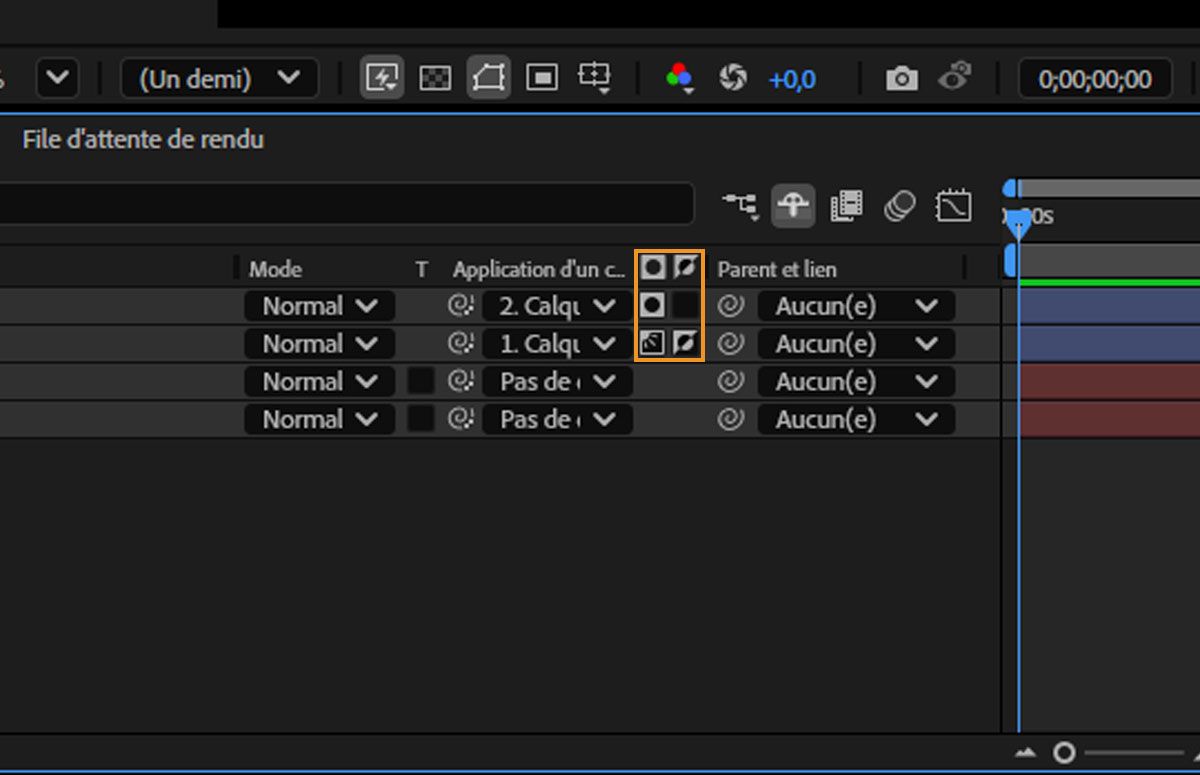Open the (Un demi) resolution dropdown
This screenshot has width=1200, height=775.
(x=220, y=78)
